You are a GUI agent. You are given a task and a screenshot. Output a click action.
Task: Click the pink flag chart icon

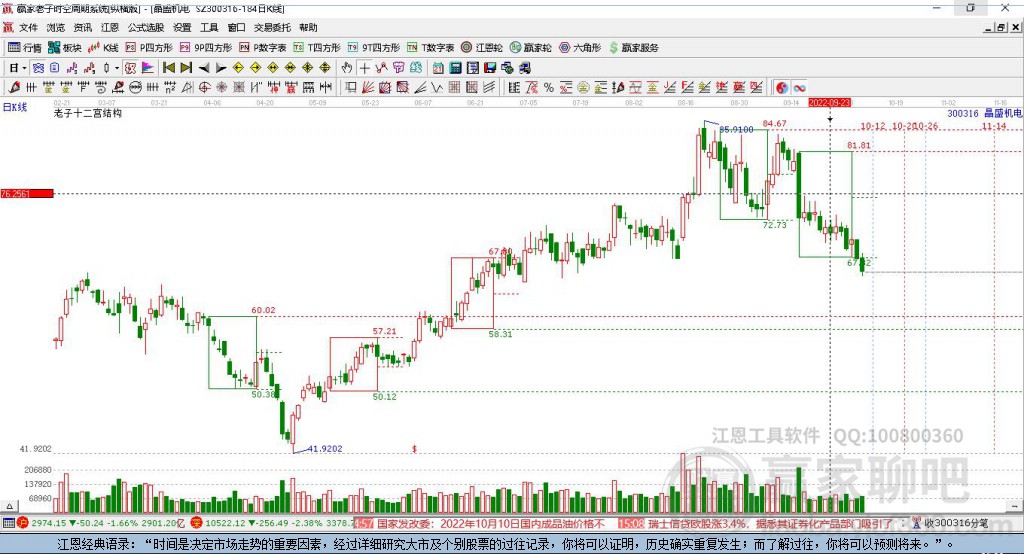[148, 68]
